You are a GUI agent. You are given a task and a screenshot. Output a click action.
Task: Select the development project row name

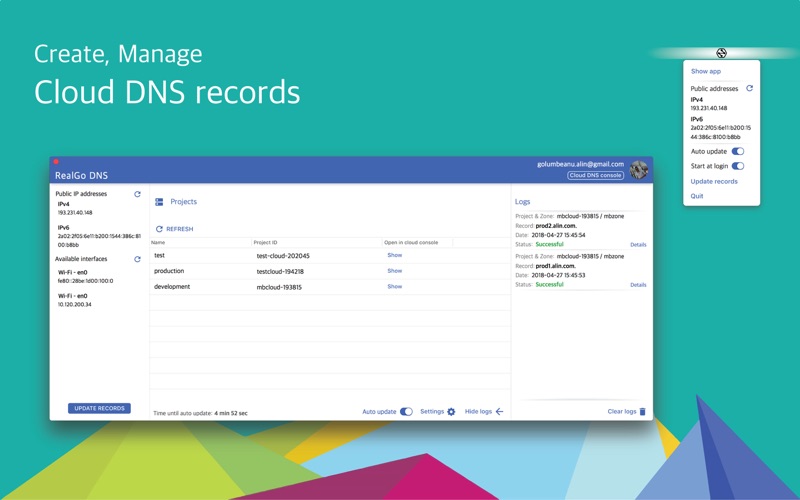[172, 287]
